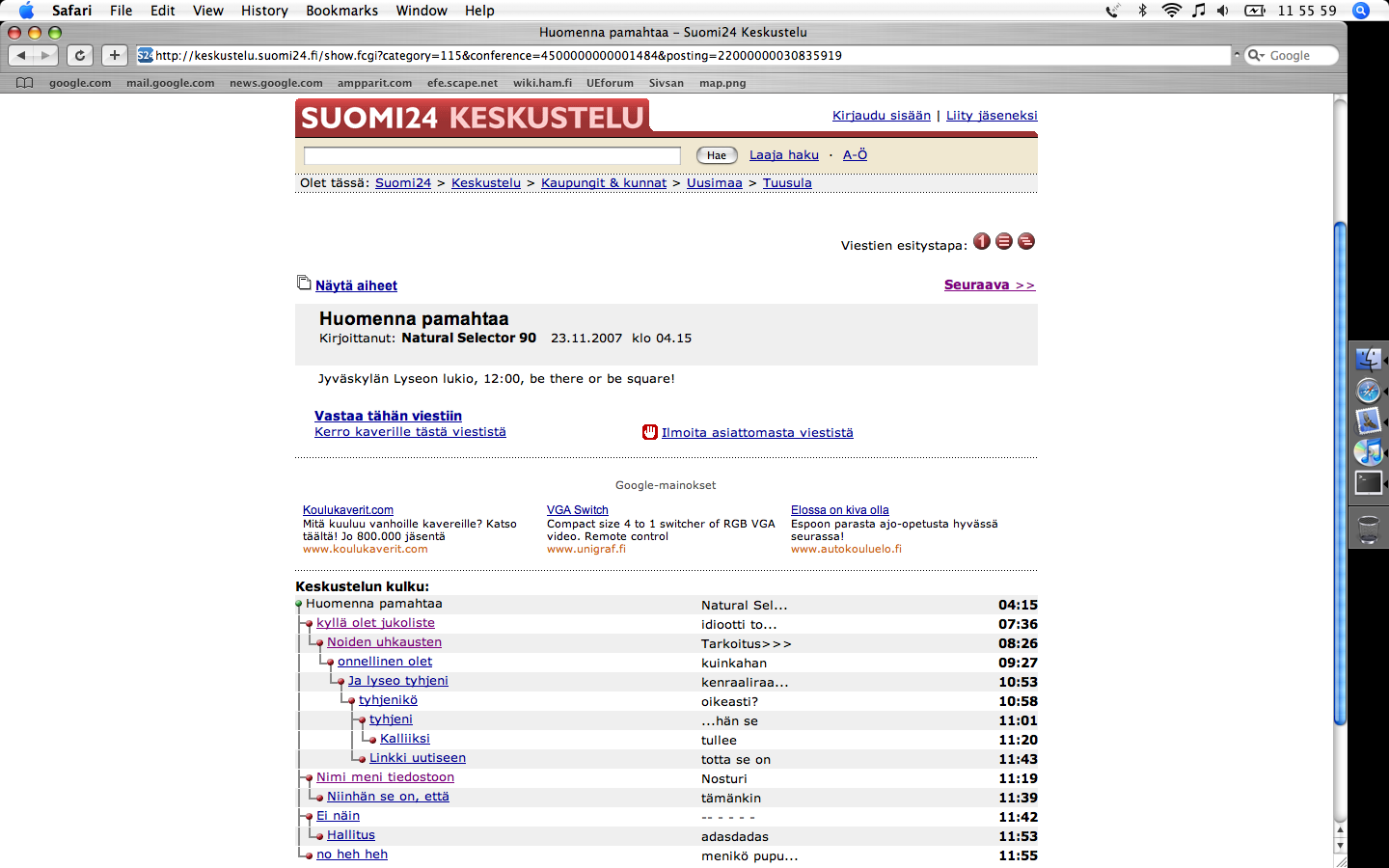Open the bookmarks library book icon

tap(25, 83)
